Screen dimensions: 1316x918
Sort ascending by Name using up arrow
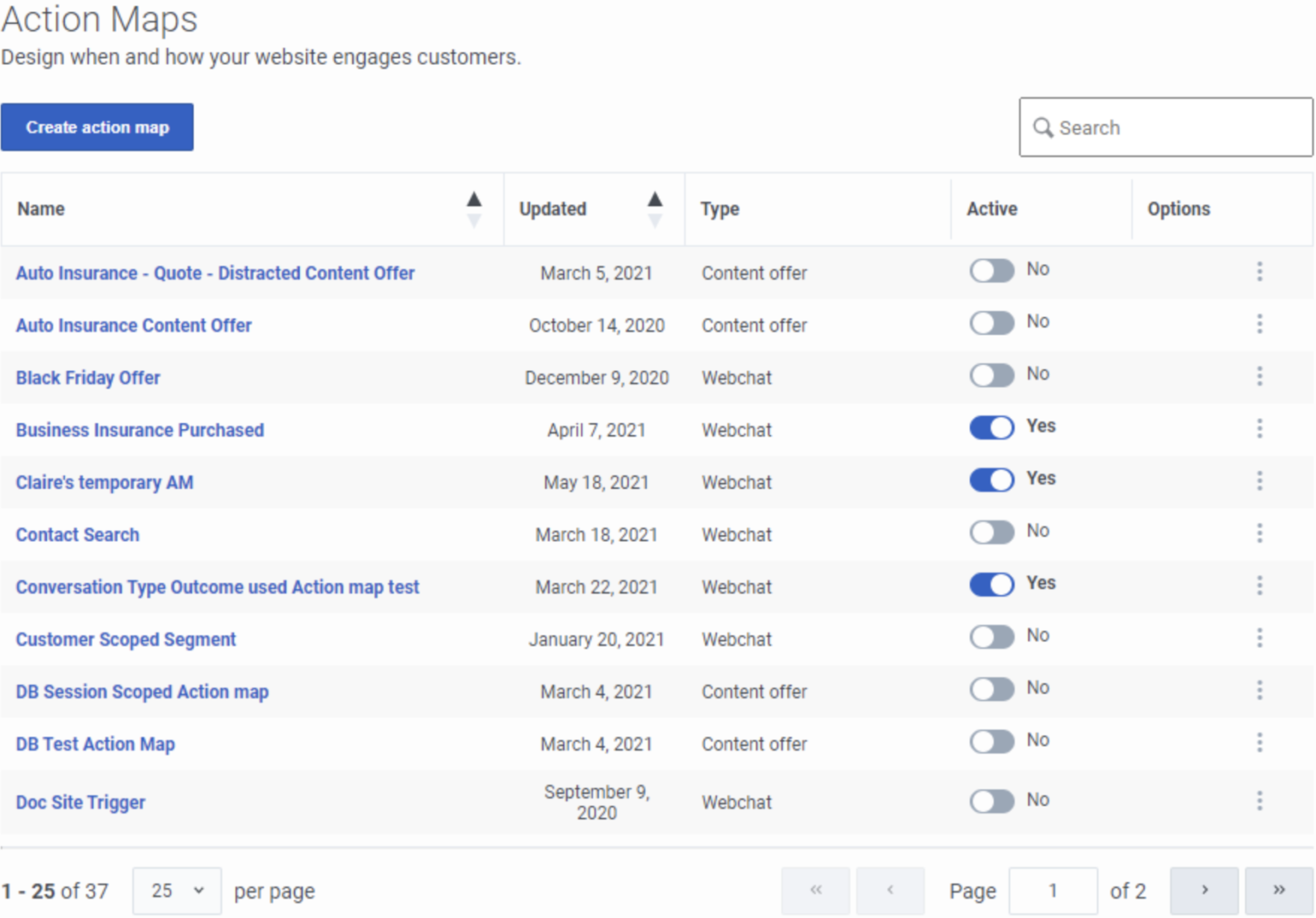pos(475,198)
